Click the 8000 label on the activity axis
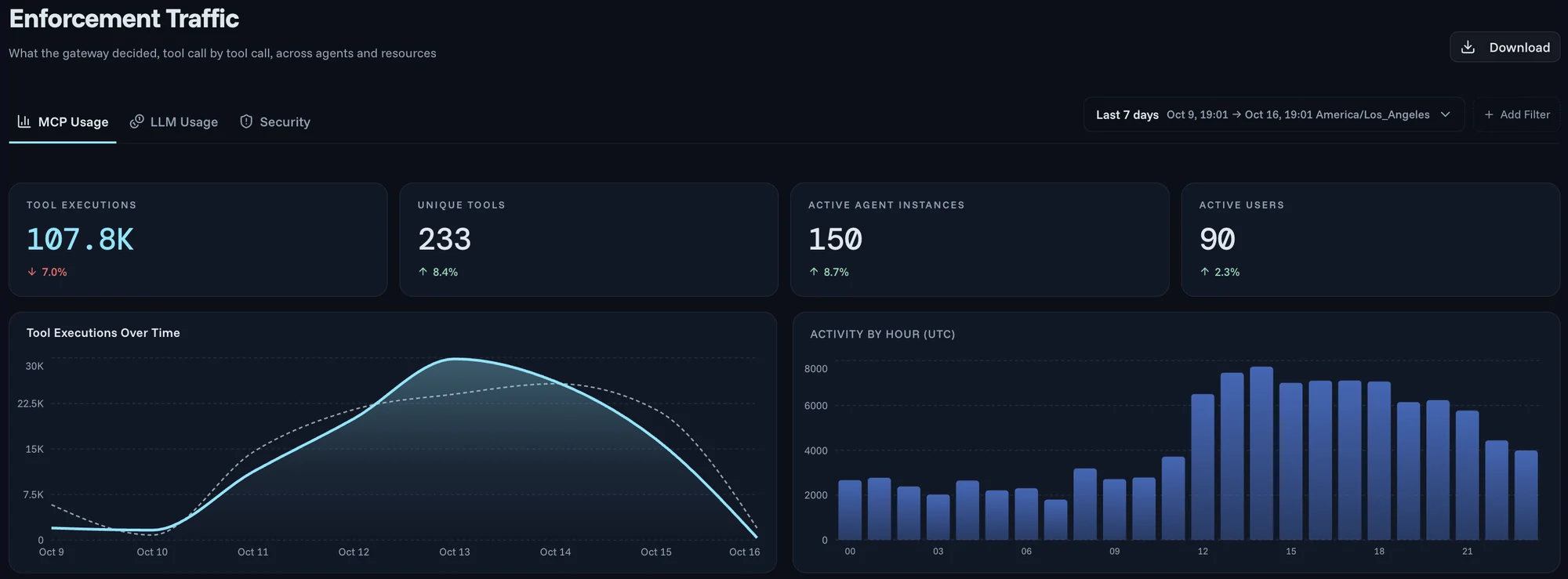The height and width of the screenshot is (579, 1568). point(816,369)
